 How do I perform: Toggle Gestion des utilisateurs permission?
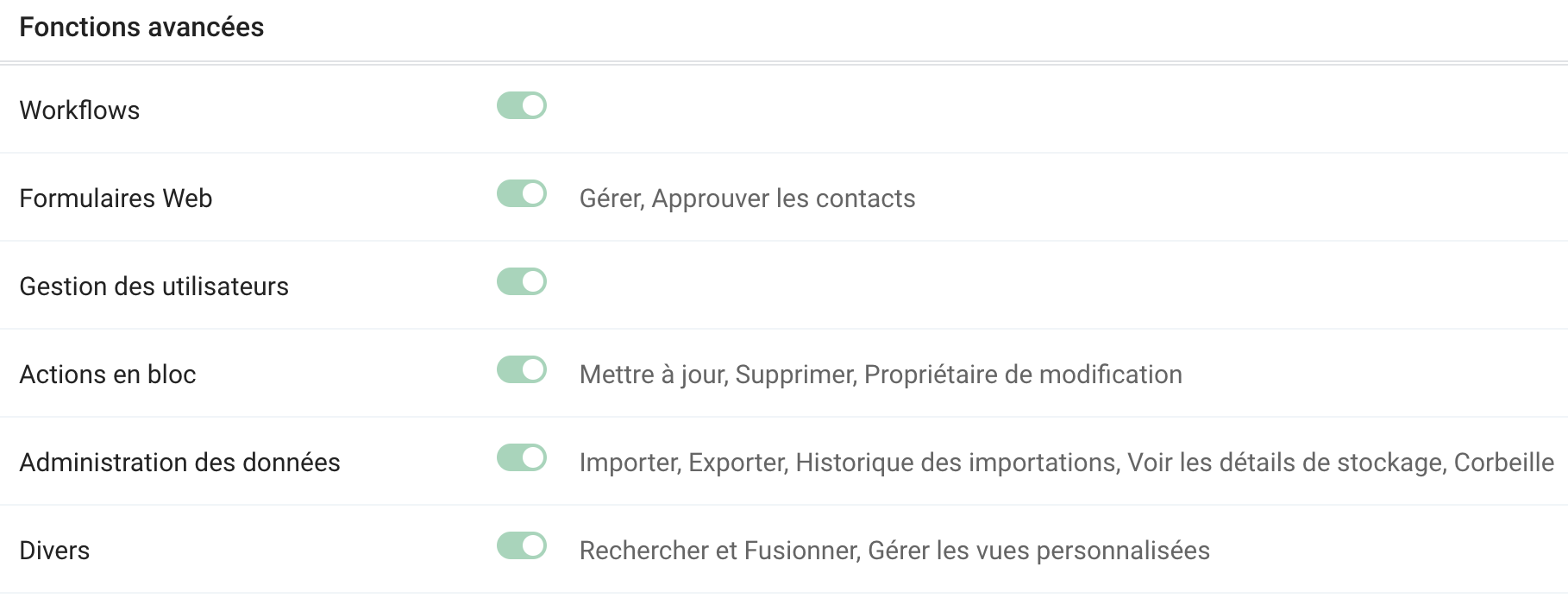tap(522, 282)
